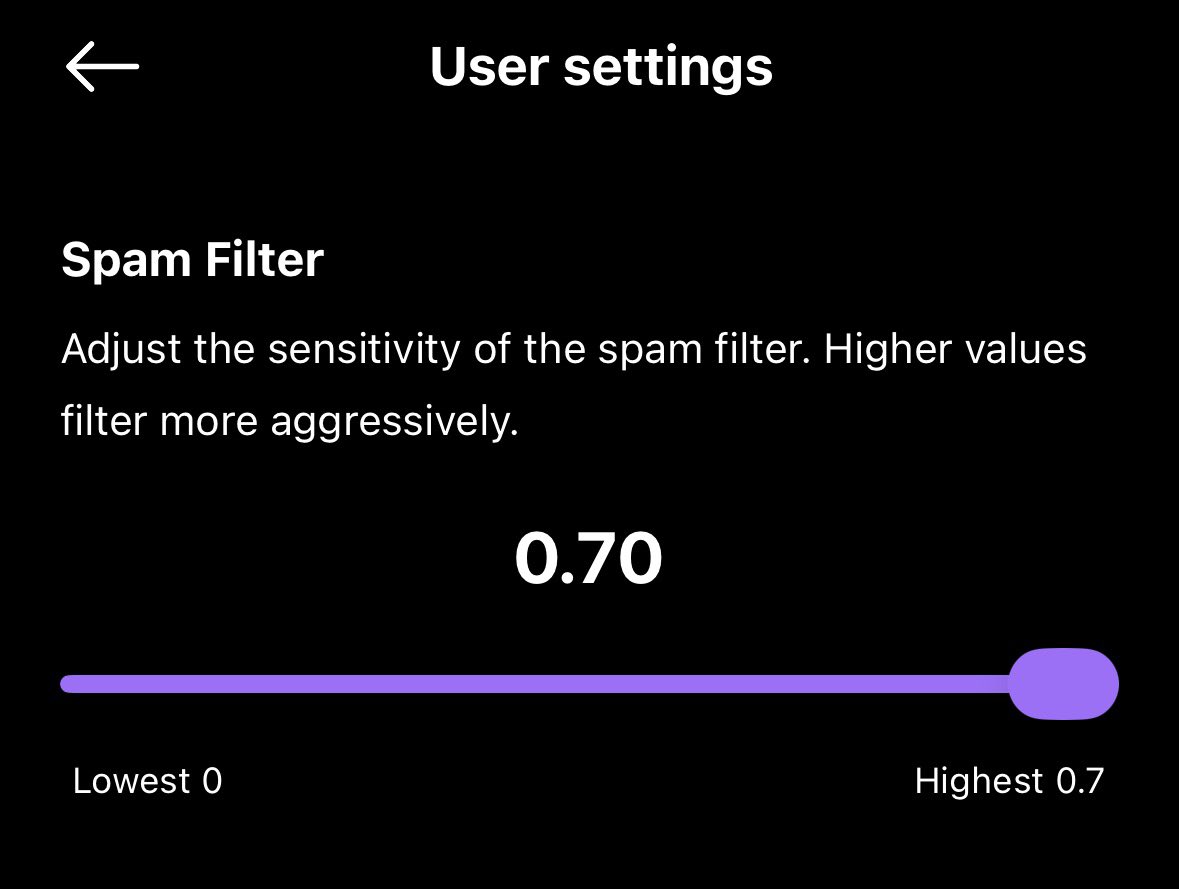Click the 0.70 current value display
1179x889 pixels.
pos(588,560)
